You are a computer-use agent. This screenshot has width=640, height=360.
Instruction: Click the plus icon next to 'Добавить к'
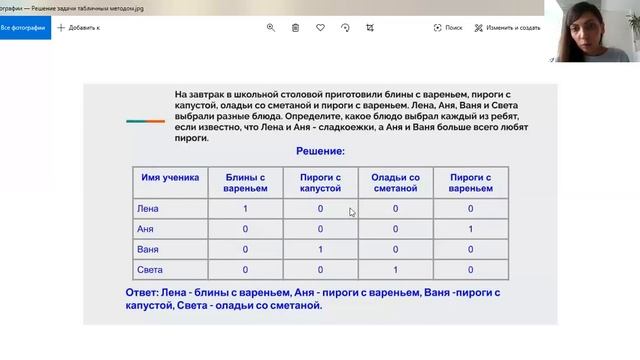61,28
